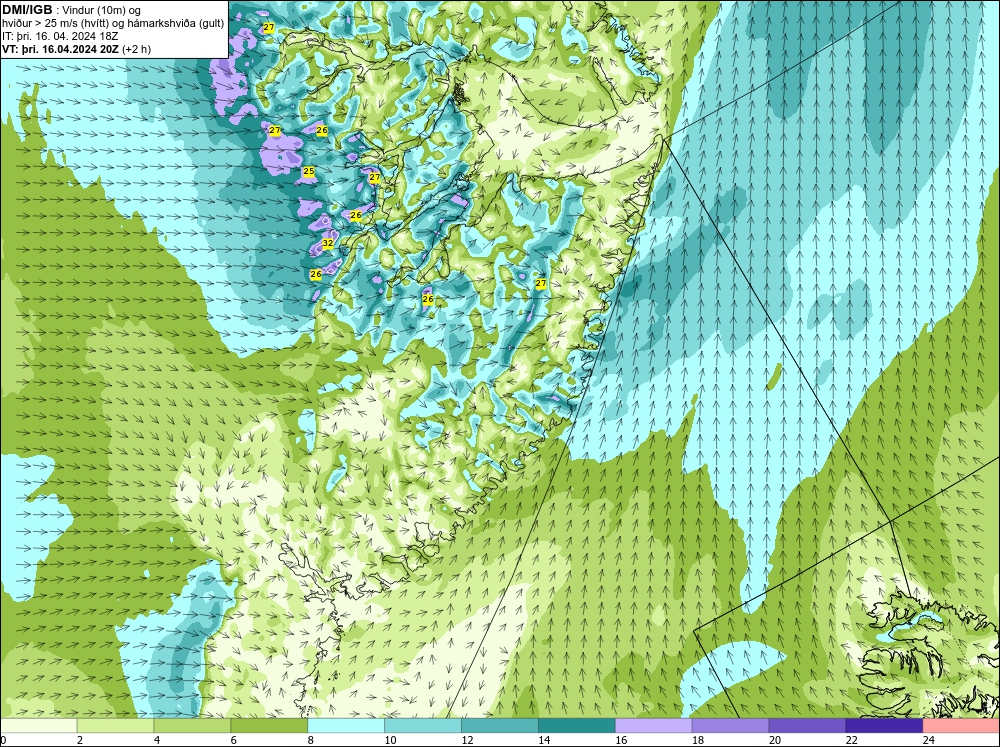Image resolution: width=1000 pixels, height=747 pixels.
Task: Click the pale cream 0–2 color scale segment
Action: (38, 725)
